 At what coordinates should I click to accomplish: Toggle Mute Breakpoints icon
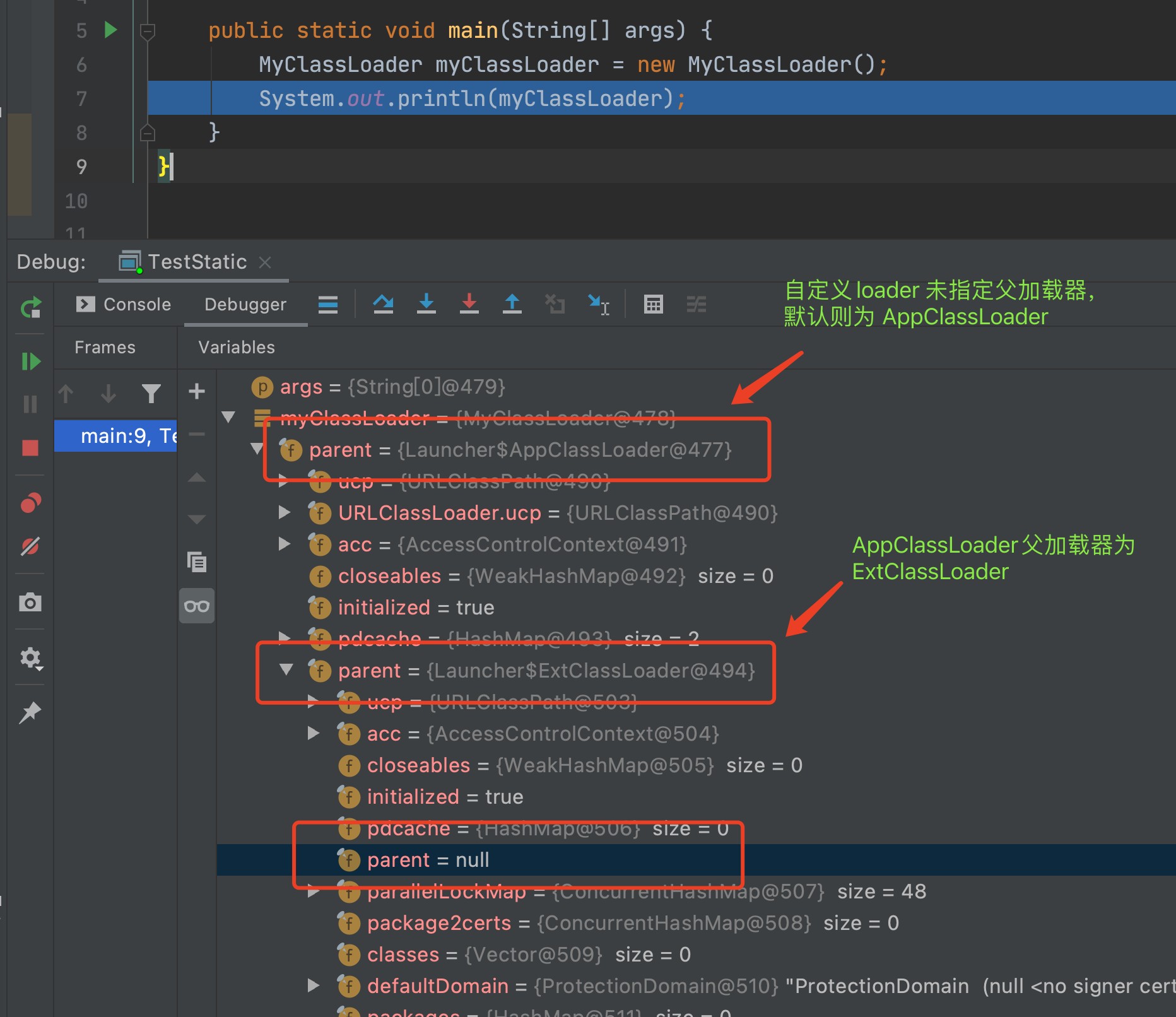click(30, 546)
